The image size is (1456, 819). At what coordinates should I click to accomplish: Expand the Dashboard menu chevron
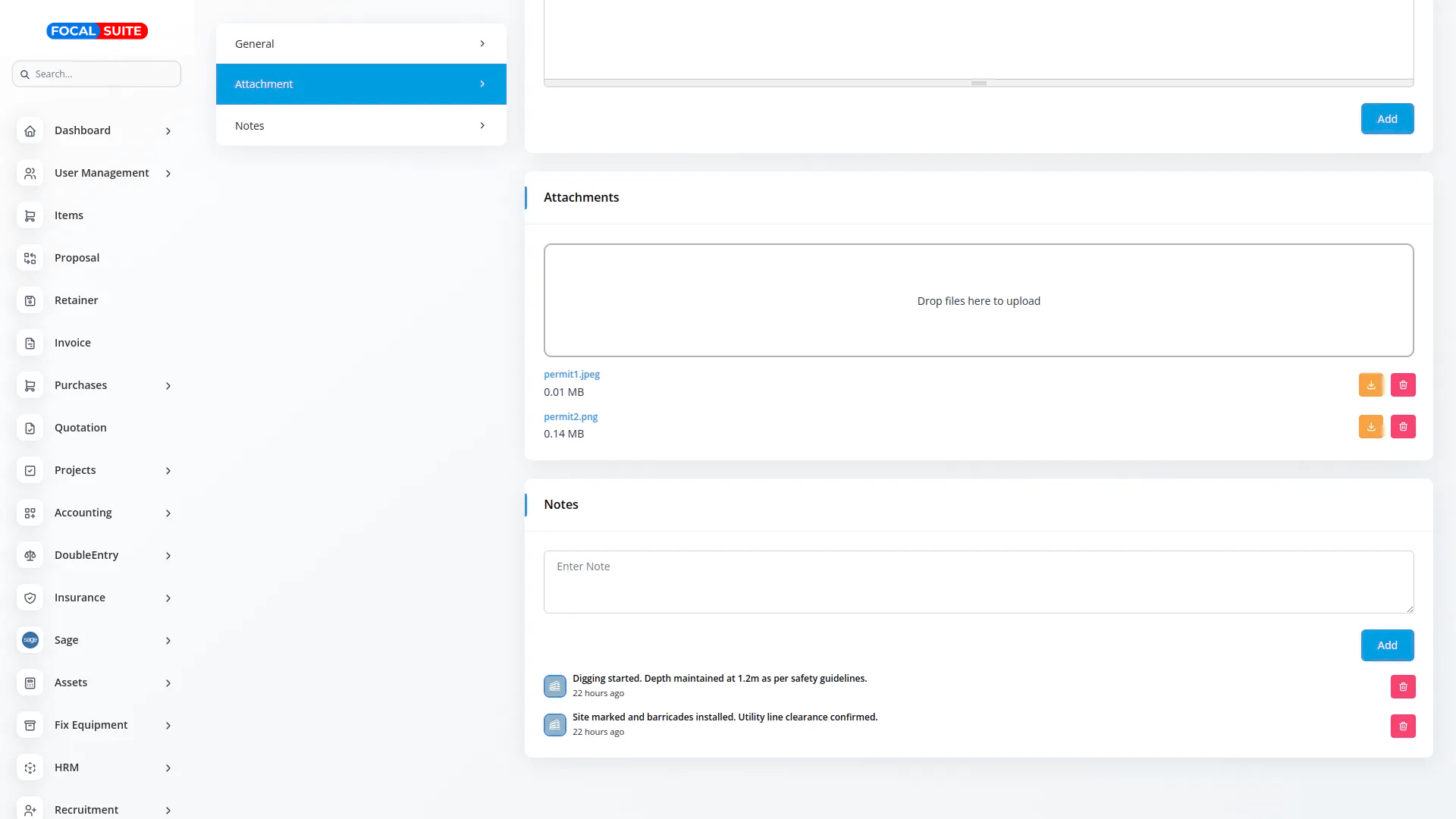coord(168,131)
